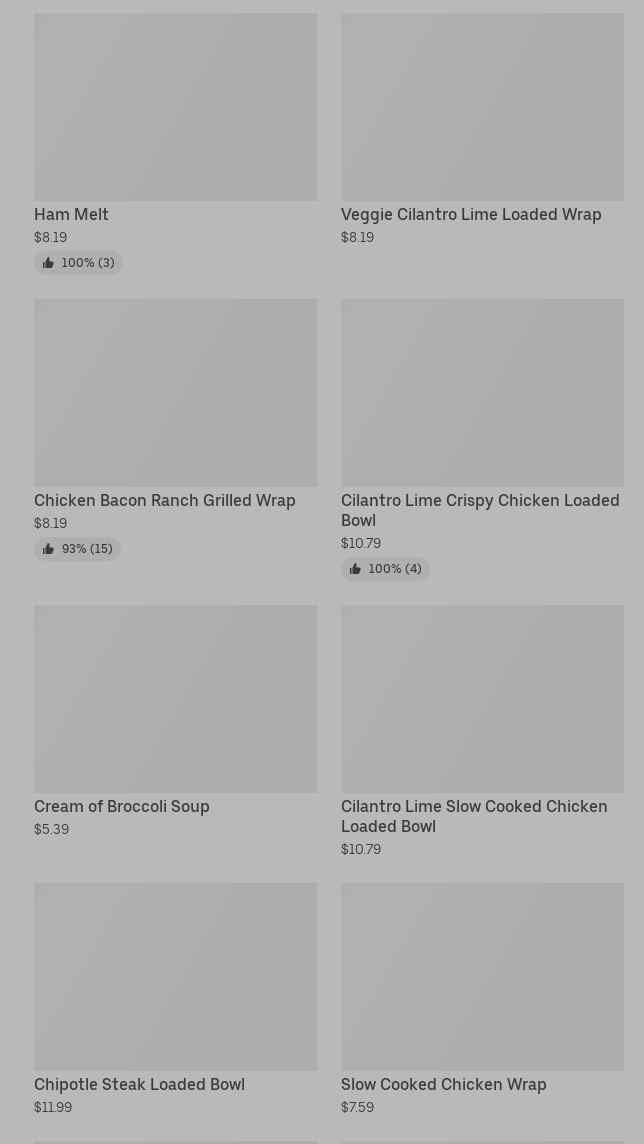Image resolution: width=644 pixels, height=1144 pixels.
Task: Click the Ham Melt item title
Action: click(x=71, y=214)
